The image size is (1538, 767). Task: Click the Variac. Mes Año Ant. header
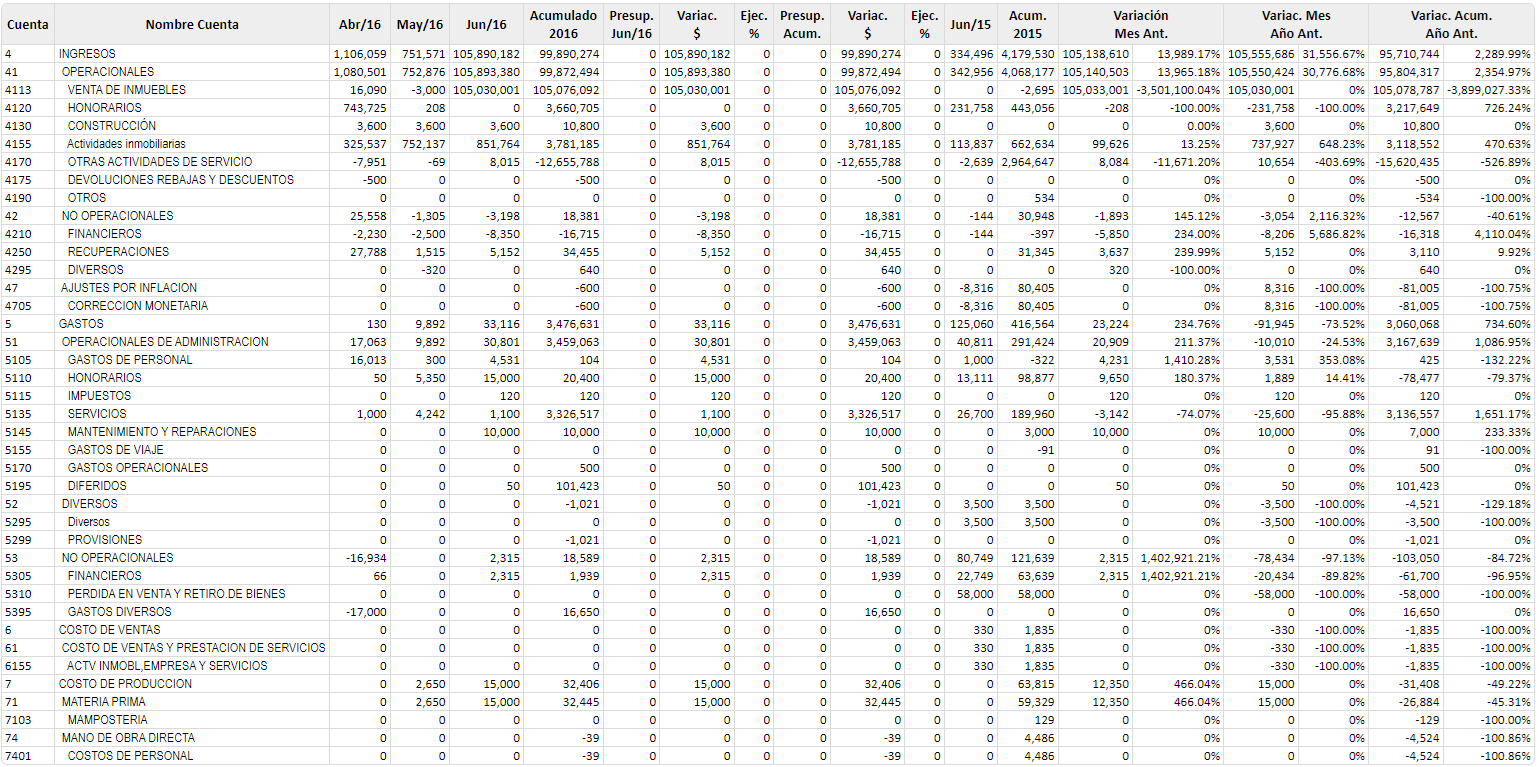[1296, 24]
